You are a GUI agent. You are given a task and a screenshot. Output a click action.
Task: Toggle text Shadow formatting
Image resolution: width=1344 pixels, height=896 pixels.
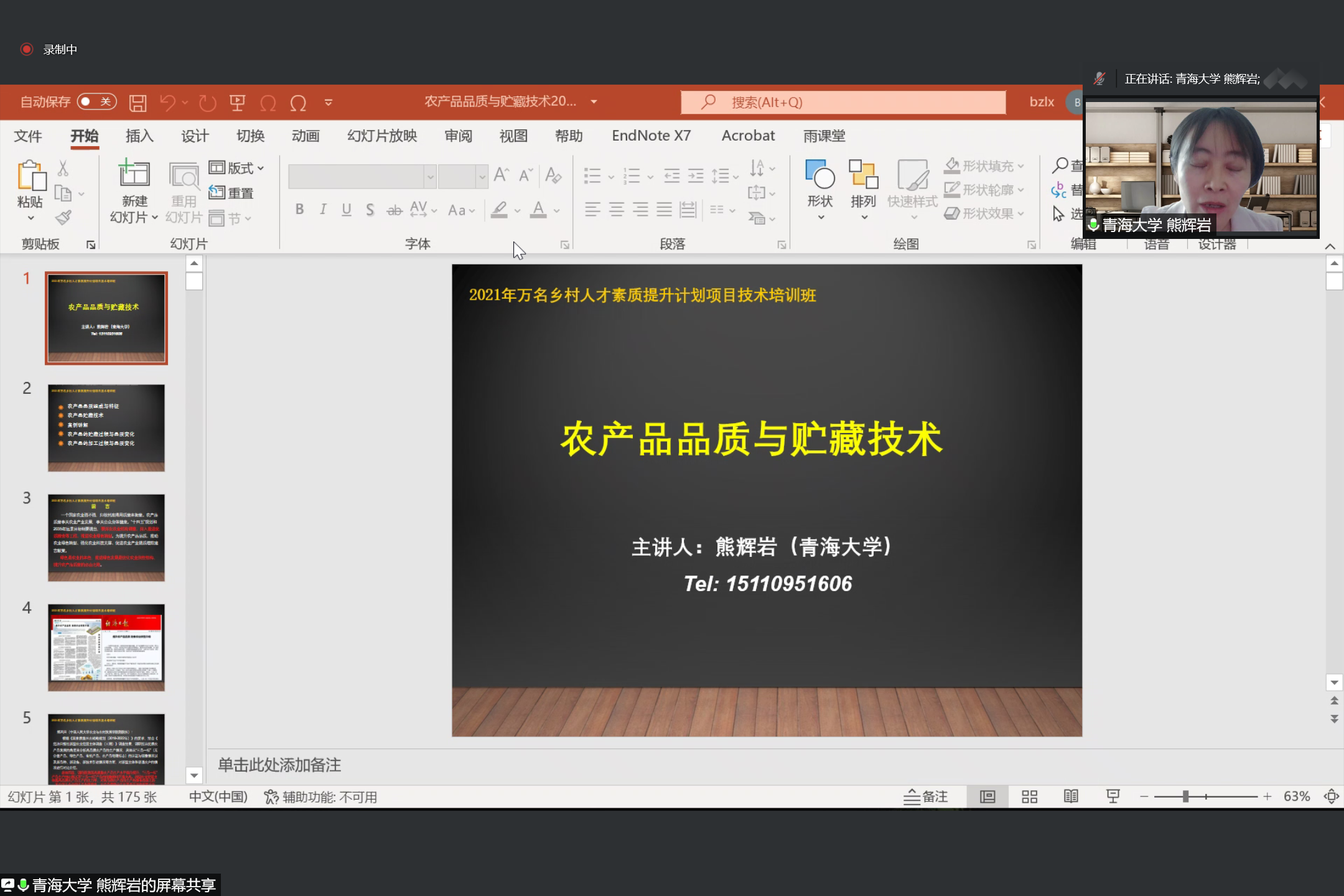click(x=370, y=210)
